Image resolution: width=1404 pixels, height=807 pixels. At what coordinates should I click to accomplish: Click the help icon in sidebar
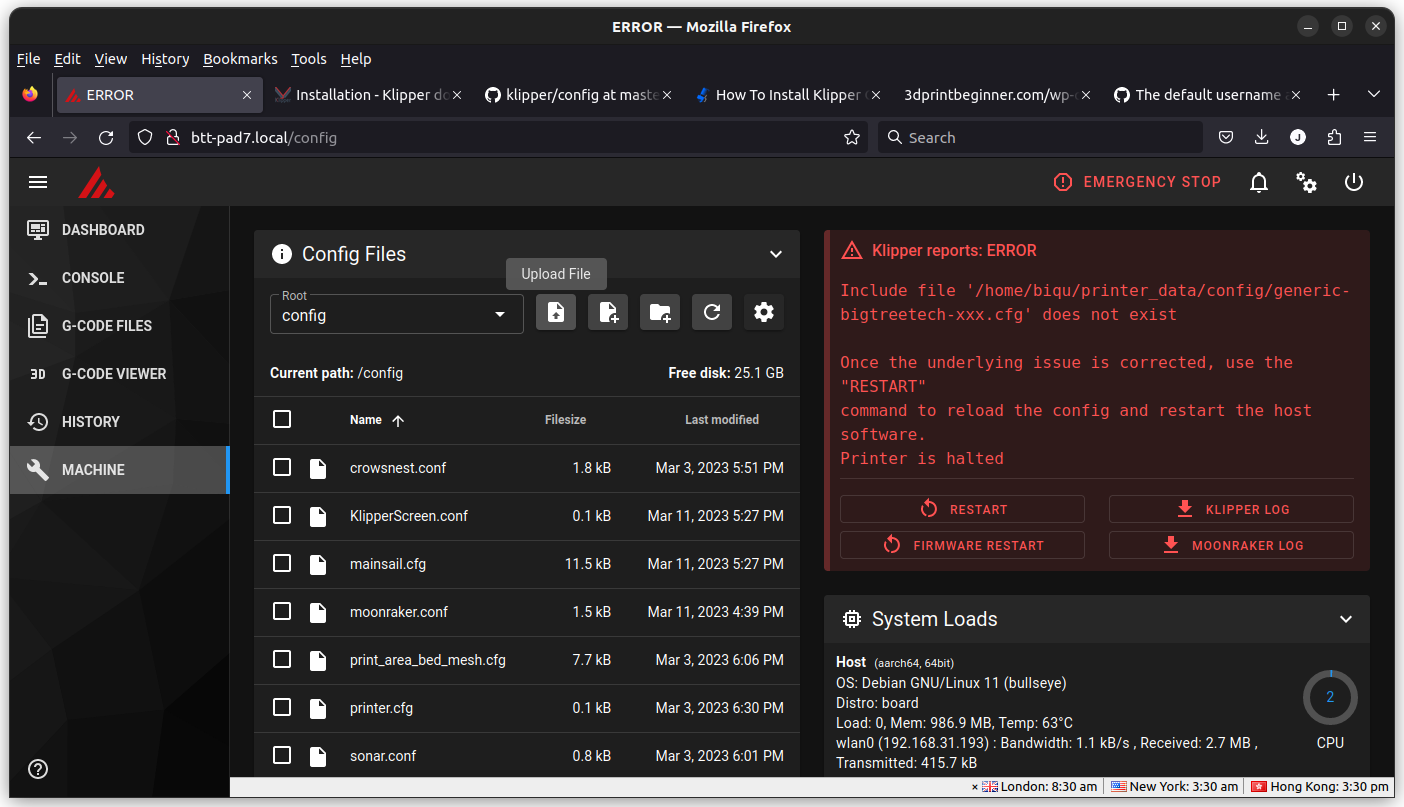tap(38, 769)
